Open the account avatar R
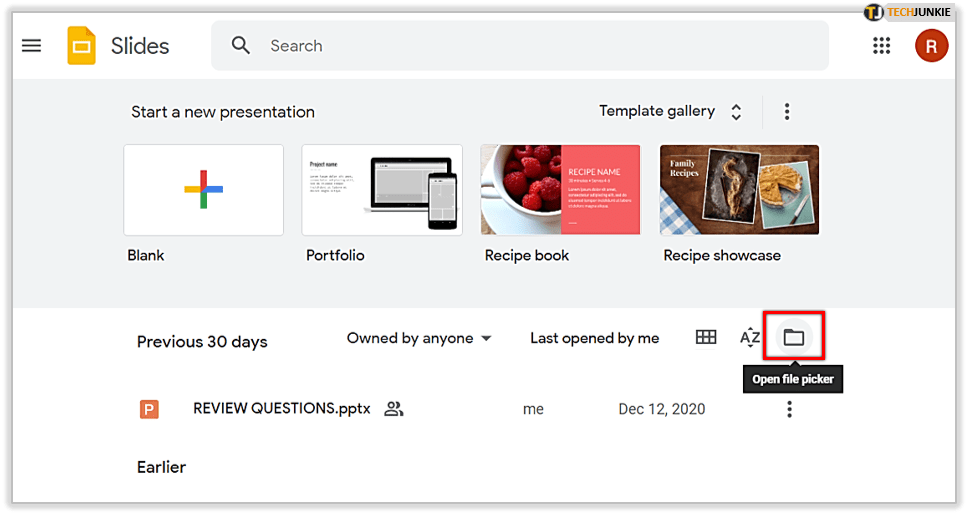This screenshot has width=968, height=515. [931, 46]
